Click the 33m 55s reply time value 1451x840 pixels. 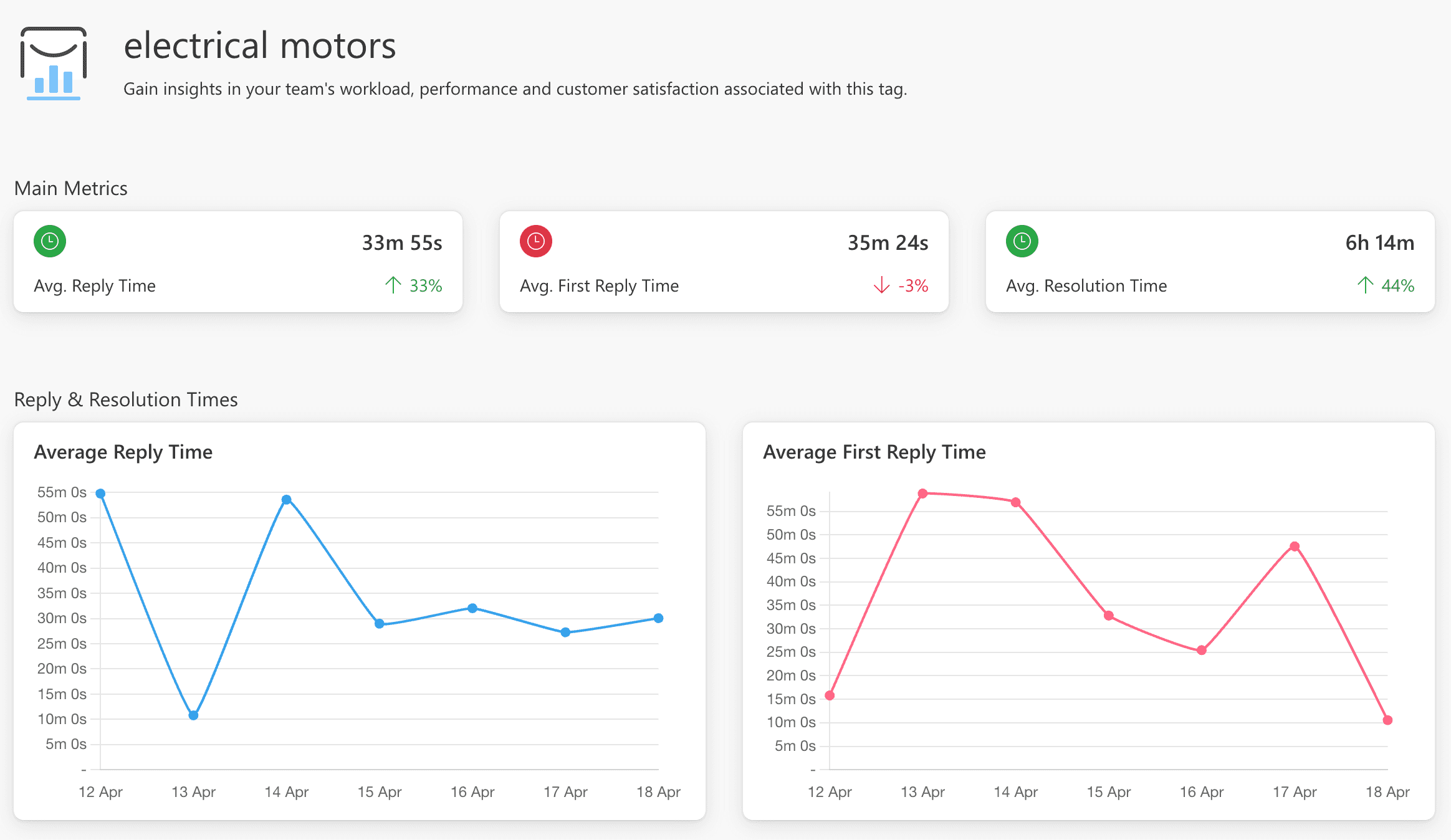click(x=402, y=243)
